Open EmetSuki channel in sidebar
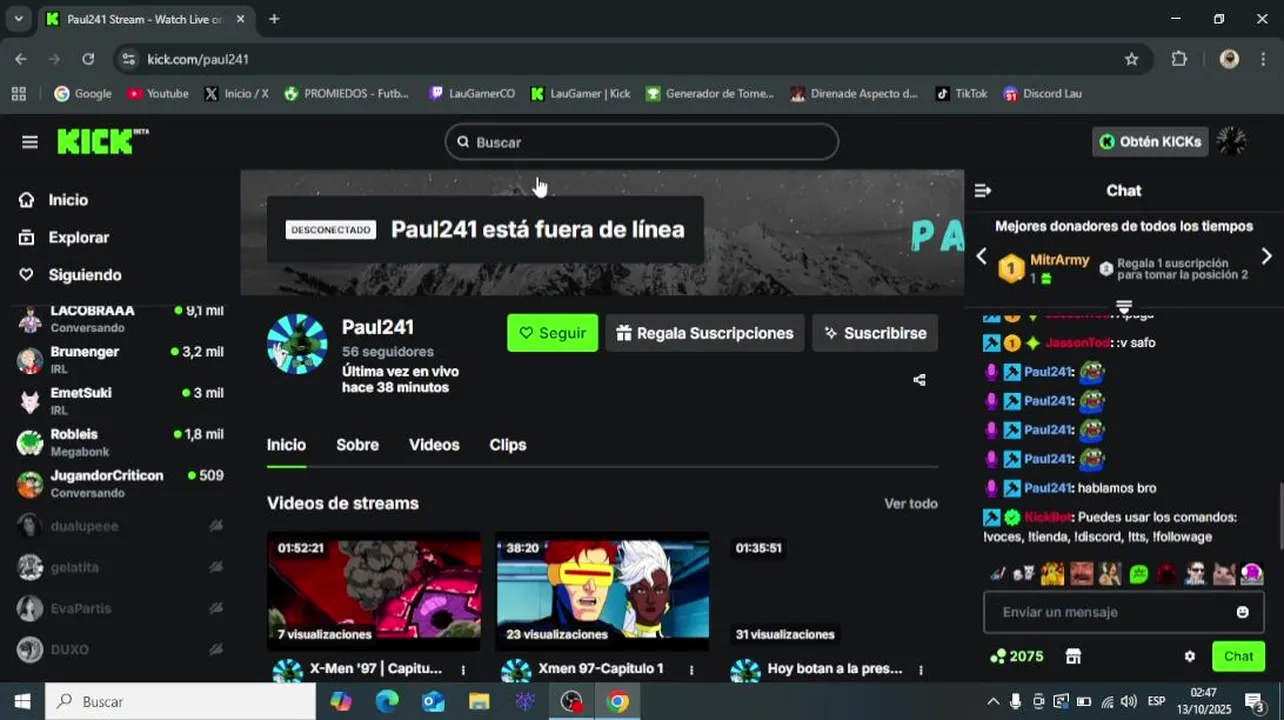Image resolution: width=1284 pixels, height=720 pixels. (120, 400)
